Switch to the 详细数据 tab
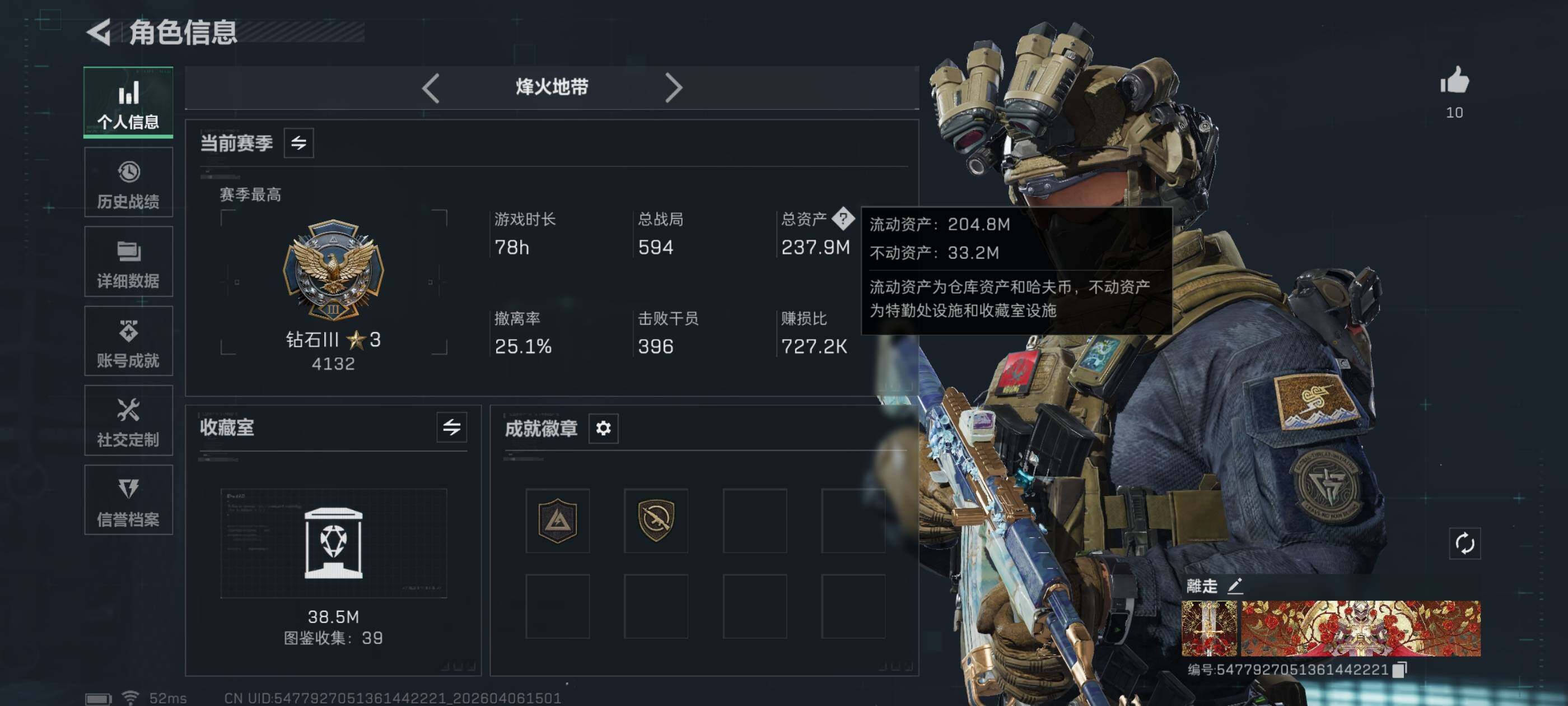The image size is (1568, 706). 128,262
